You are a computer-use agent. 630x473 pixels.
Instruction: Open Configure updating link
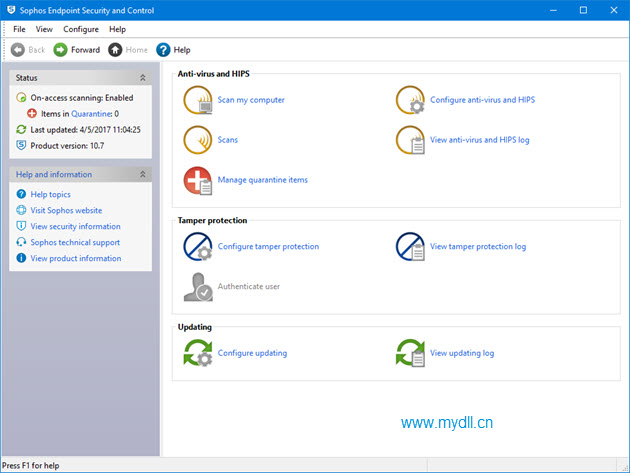tap(252, 353)
